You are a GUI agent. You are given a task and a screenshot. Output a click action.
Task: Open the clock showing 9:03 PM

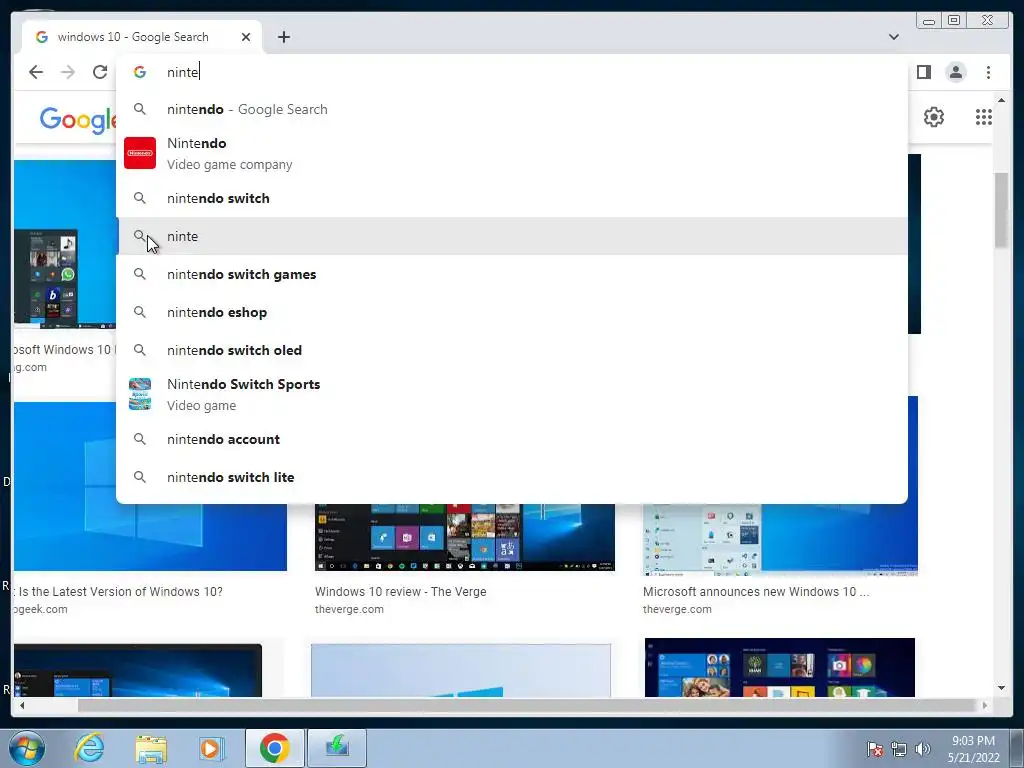[973, 749]
